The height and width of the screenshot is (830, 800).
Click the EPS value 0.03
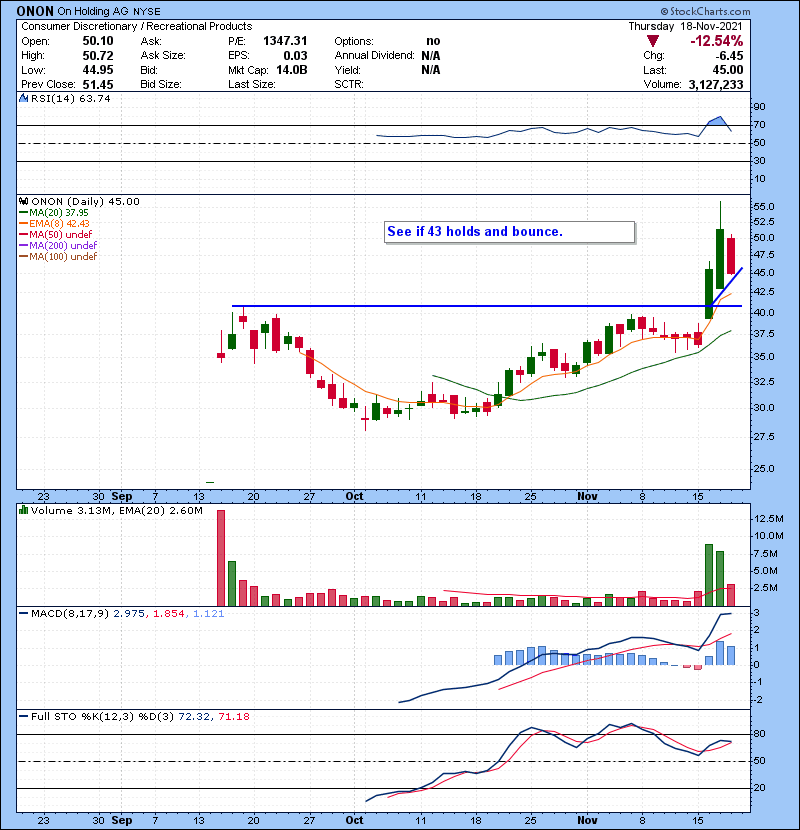coord(295,56)
